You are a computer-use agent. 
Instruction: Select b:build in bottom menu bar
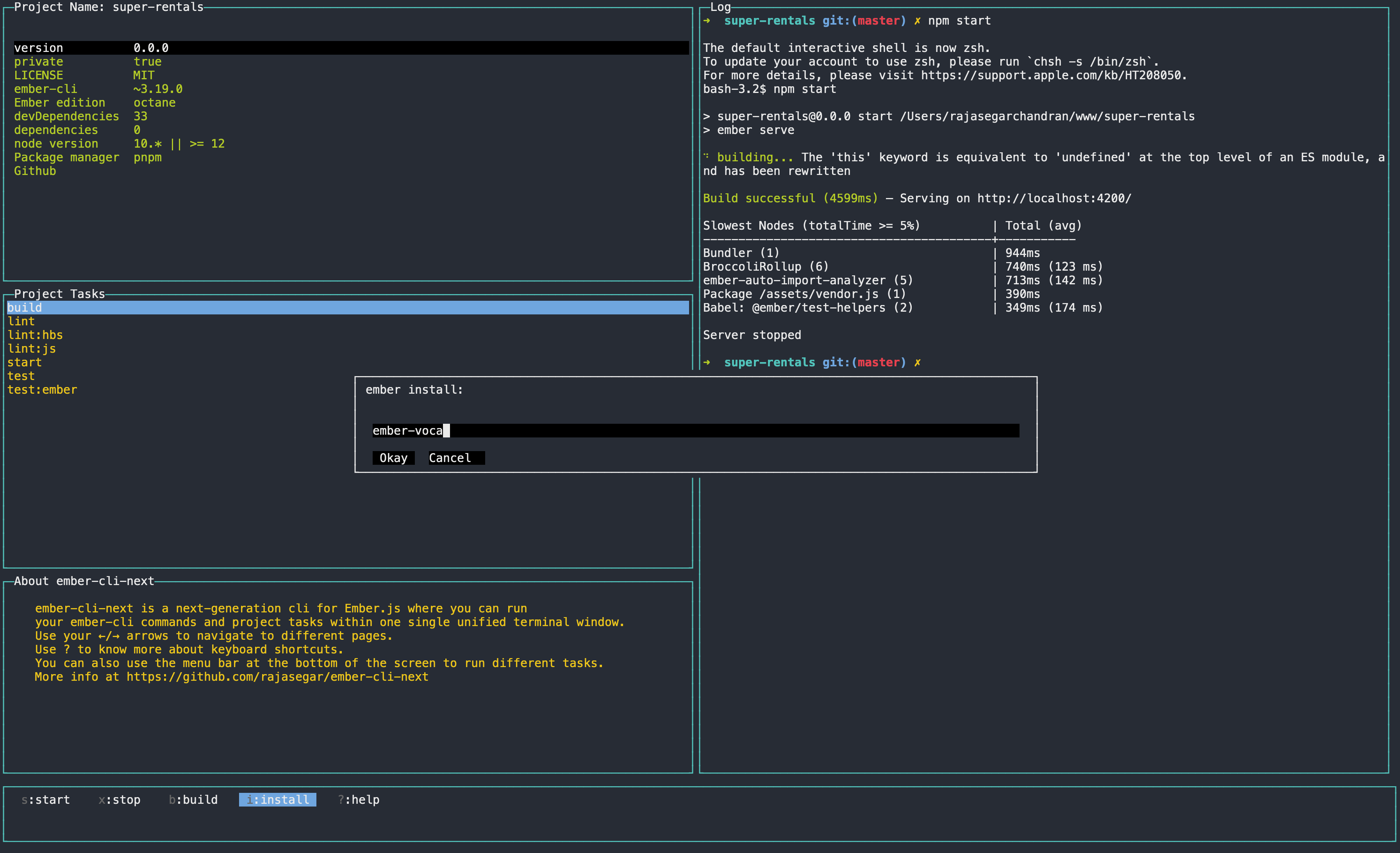coord(193,799)
